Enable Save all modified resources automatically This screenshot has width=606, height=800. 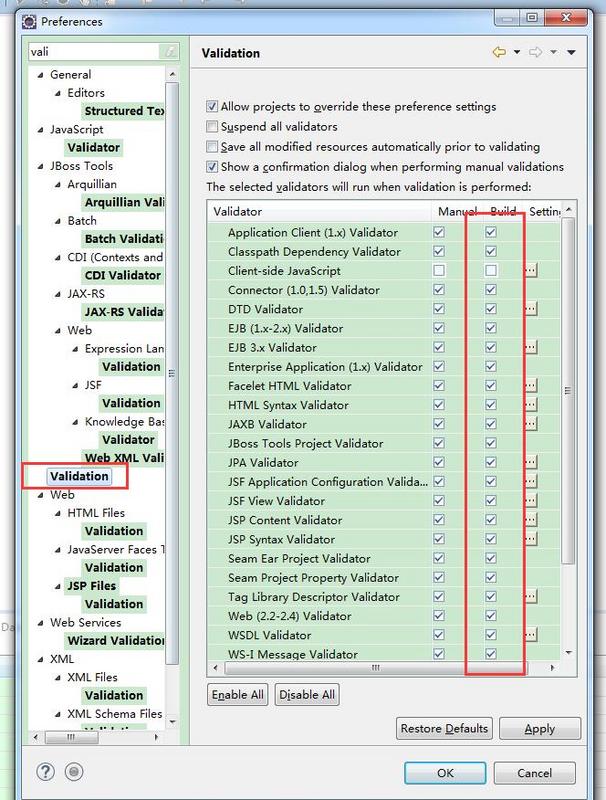click(212, 147)
